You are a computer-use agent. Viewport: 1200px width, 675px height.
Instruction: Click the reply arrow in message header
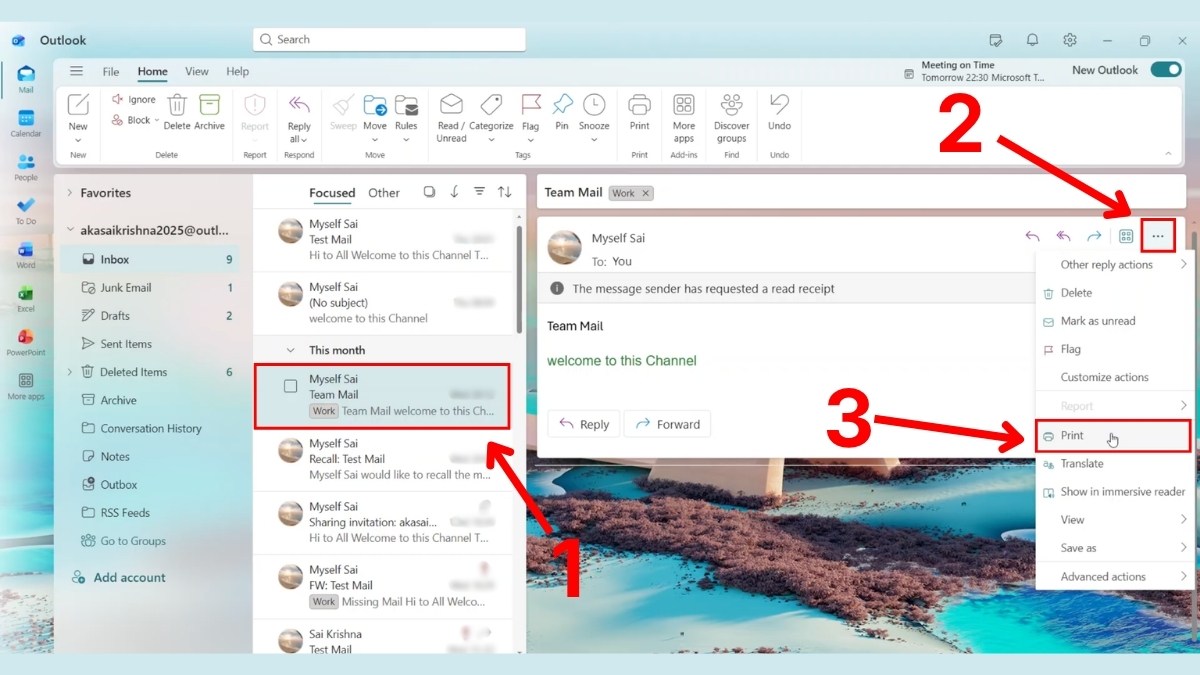point(1032,237)
